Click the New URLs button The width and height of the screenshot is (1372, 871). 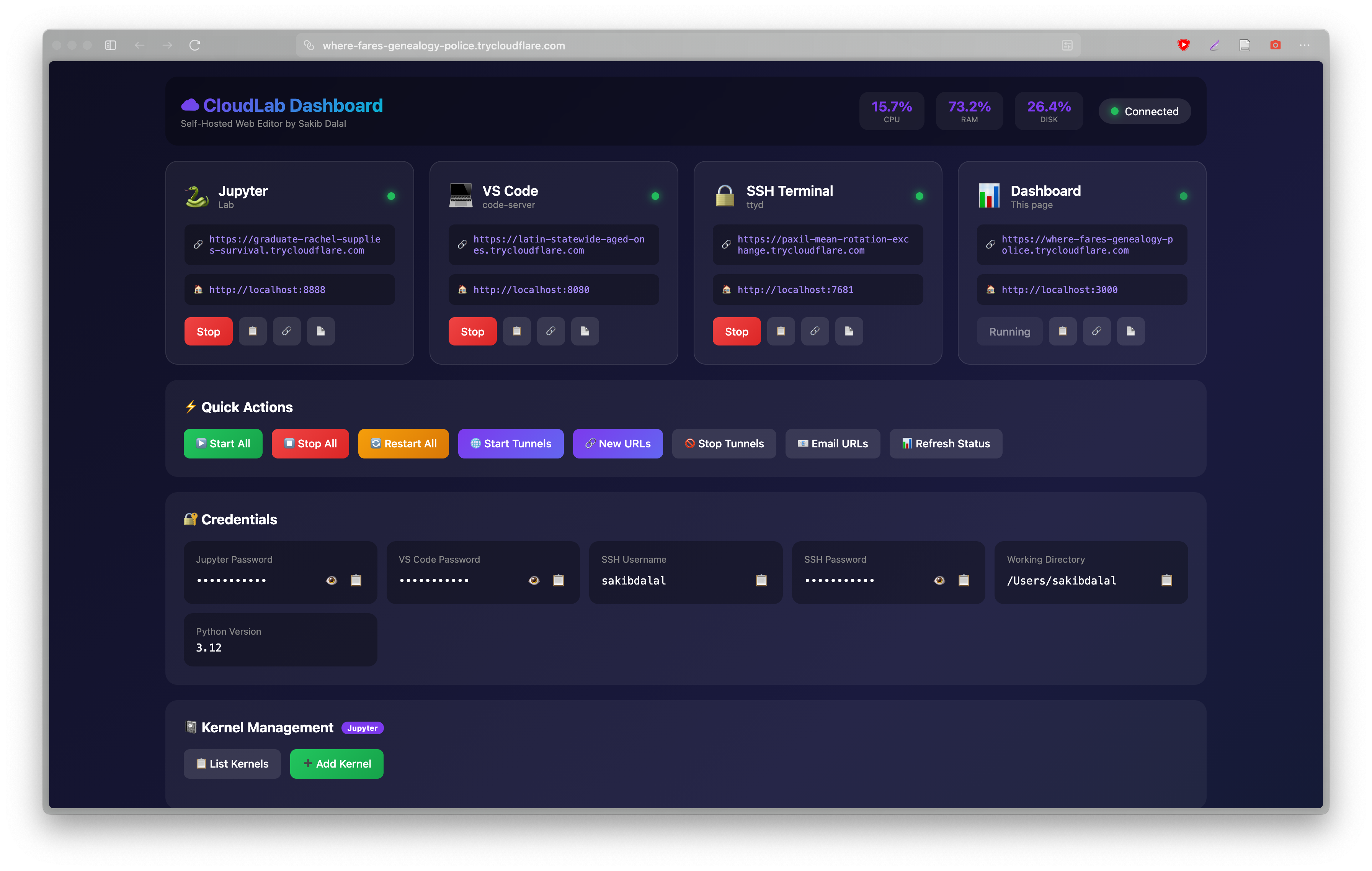point(617,444)
